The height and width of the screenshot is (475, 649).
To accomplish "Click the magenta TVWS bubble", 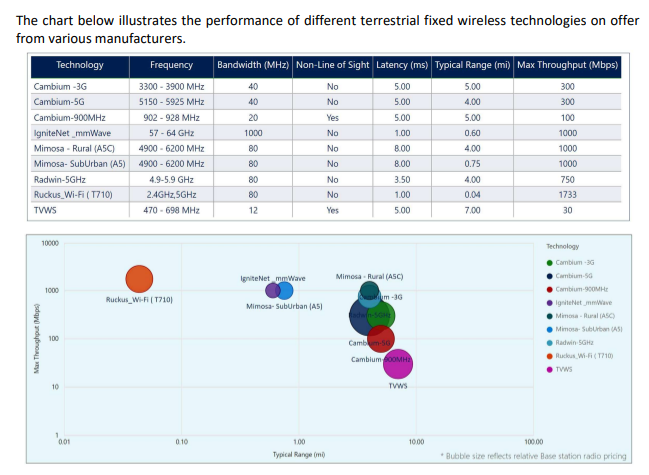I will click(398, 364).
